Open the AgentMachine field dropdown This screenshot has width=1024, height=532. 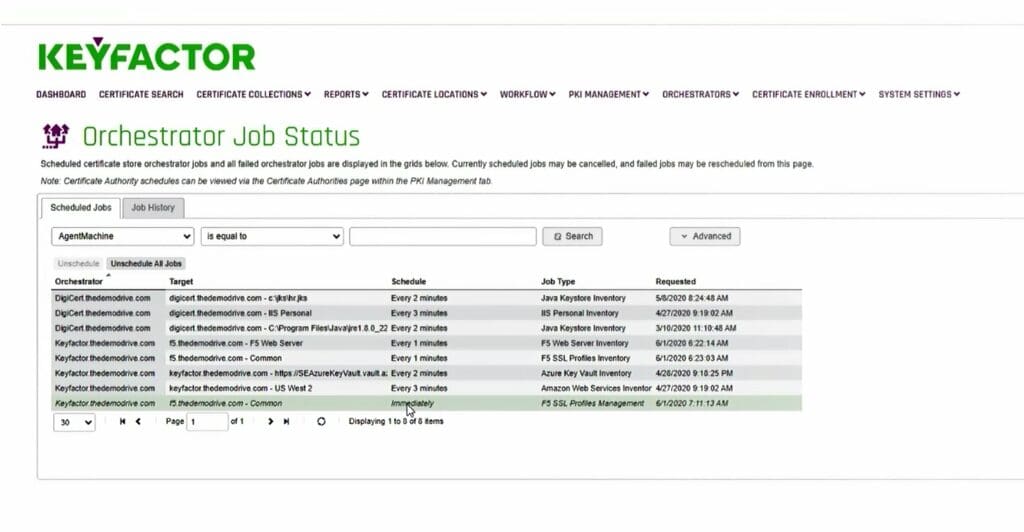coord(123,236)
